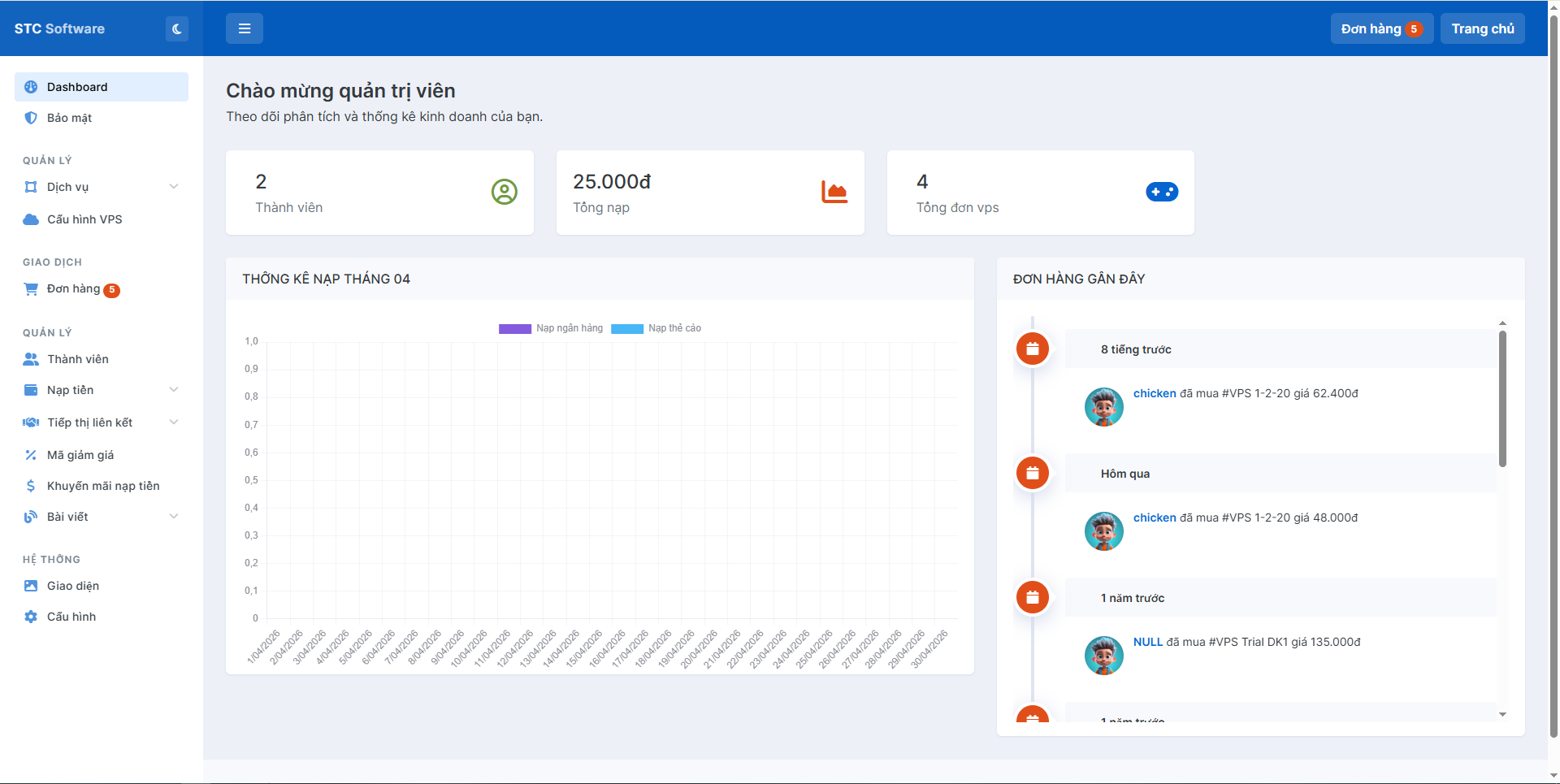The image size is (1560, 784).
Task: Click the hamburger menu button
Action: coord(244,29)
